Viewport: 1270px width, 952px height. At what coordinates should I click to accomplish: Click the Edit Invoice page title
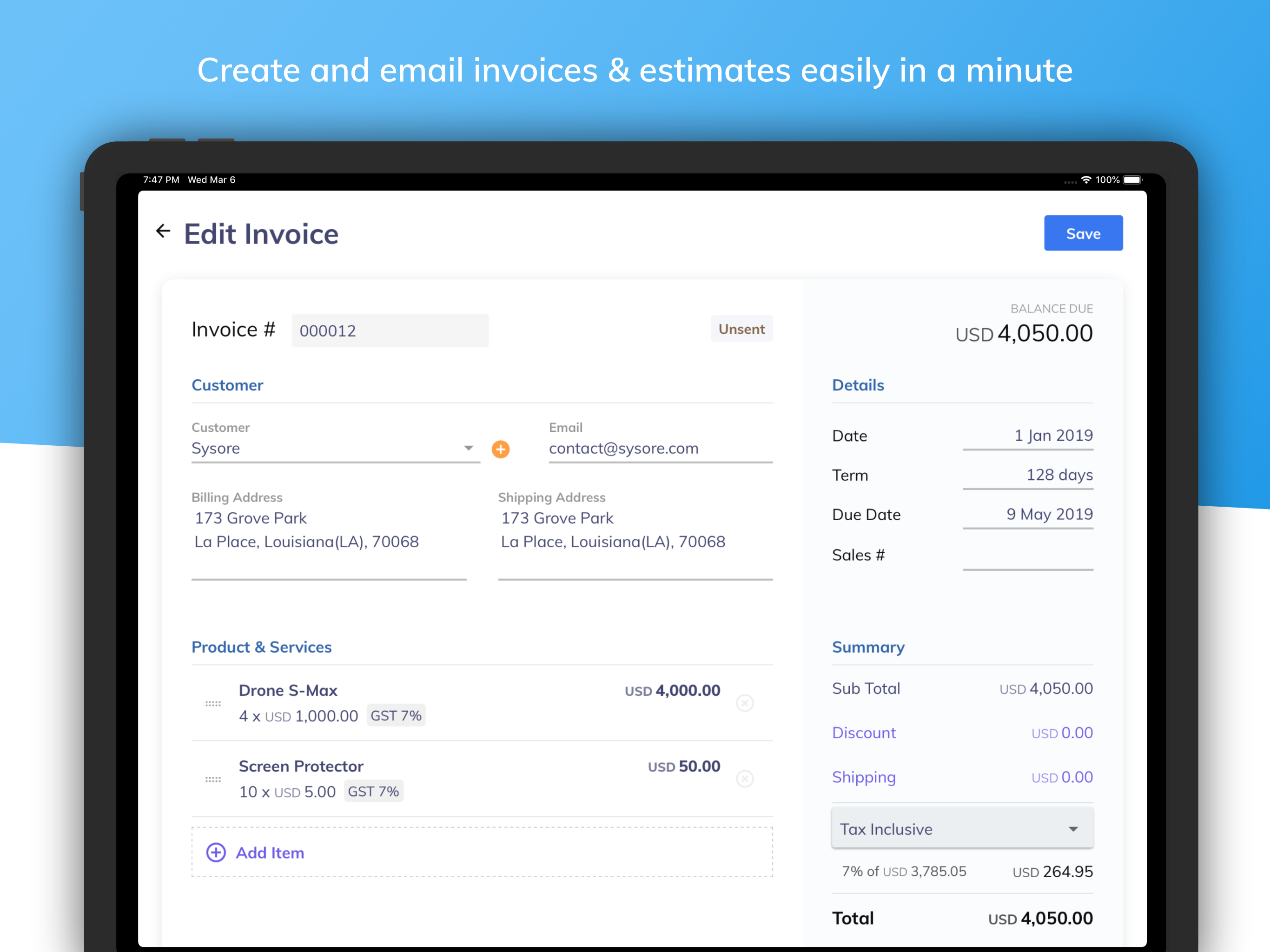tap(261, 234)
